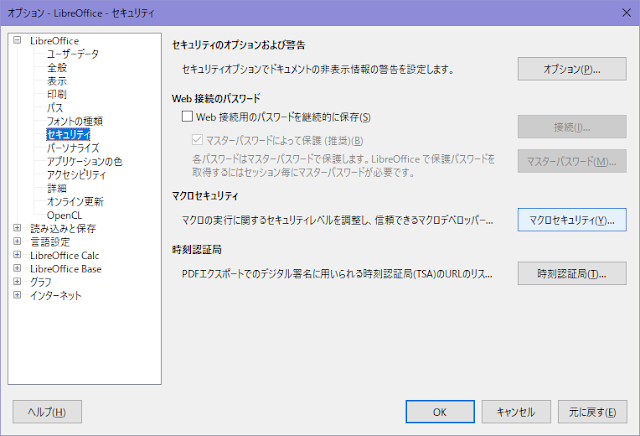Click the PDFエクスポート TSA description text
640x436 pixels.
(337, 274)
